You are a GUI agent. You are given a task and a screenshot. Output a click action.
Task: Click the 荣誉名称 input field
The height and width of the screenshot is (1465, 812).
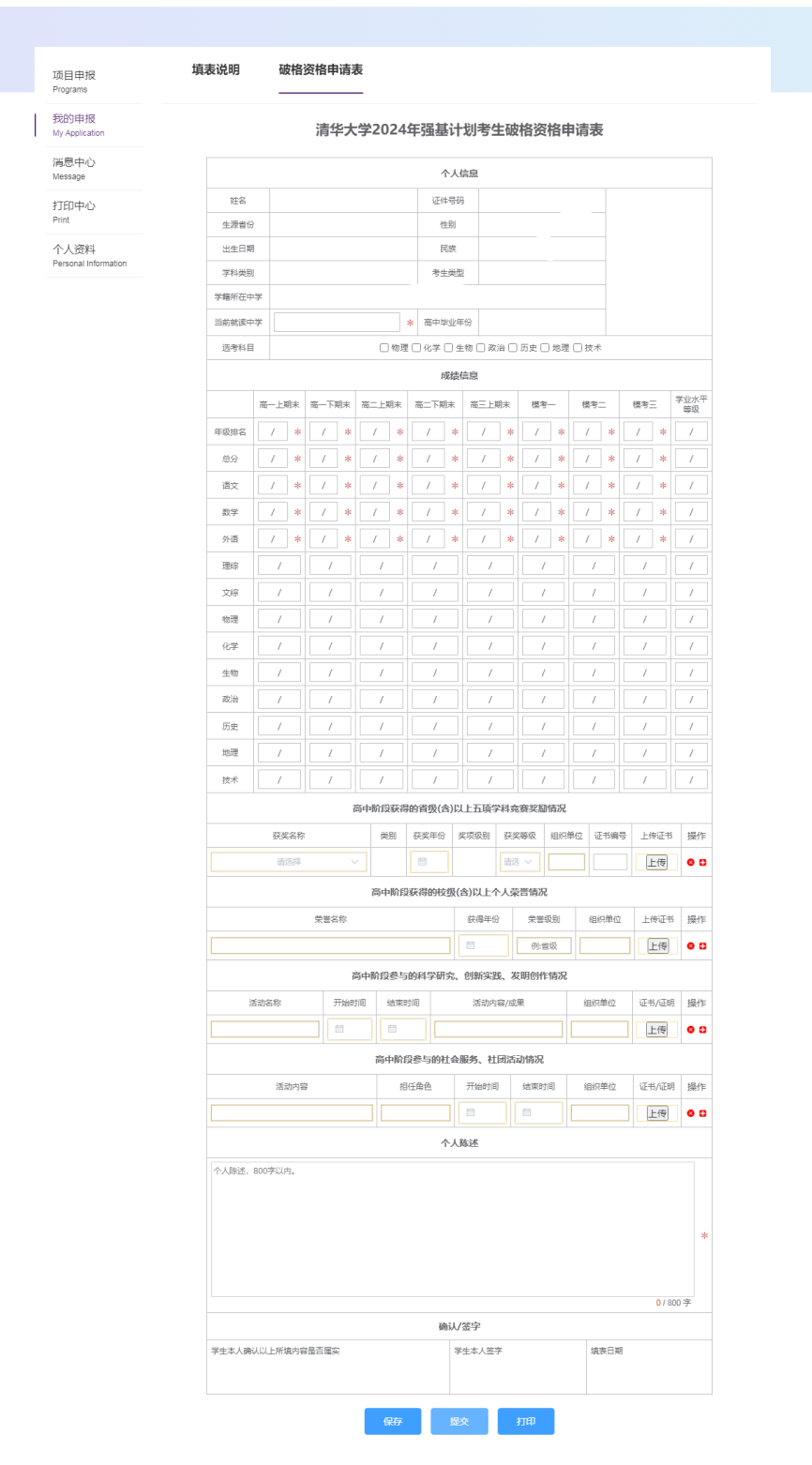click(330, 945)
